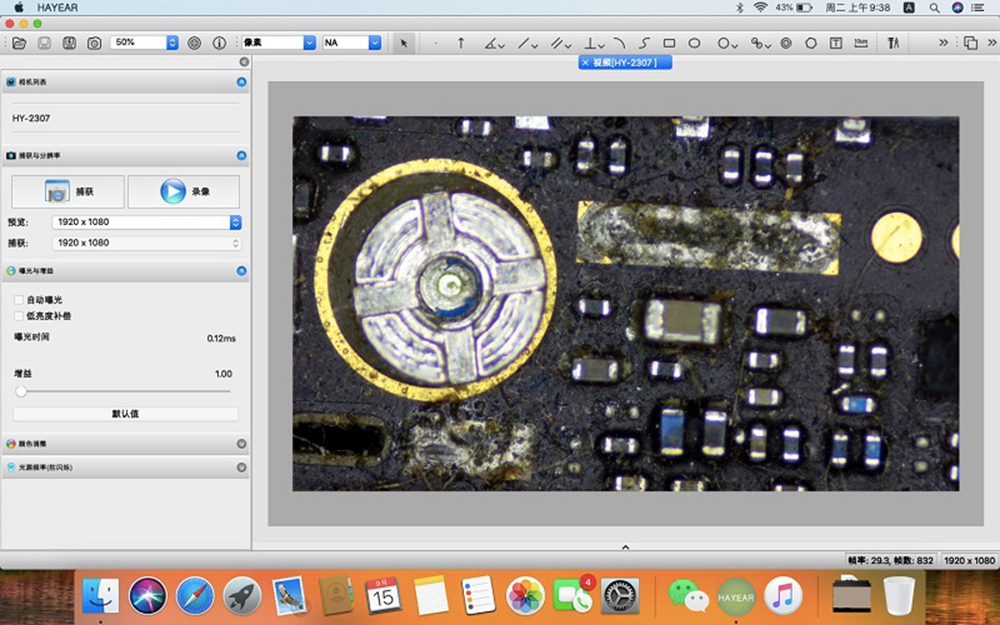Screen dimensions: 1000x625
Task: Switch to the 视频[HY-2307] tab
Action: [x=630, y=62]
